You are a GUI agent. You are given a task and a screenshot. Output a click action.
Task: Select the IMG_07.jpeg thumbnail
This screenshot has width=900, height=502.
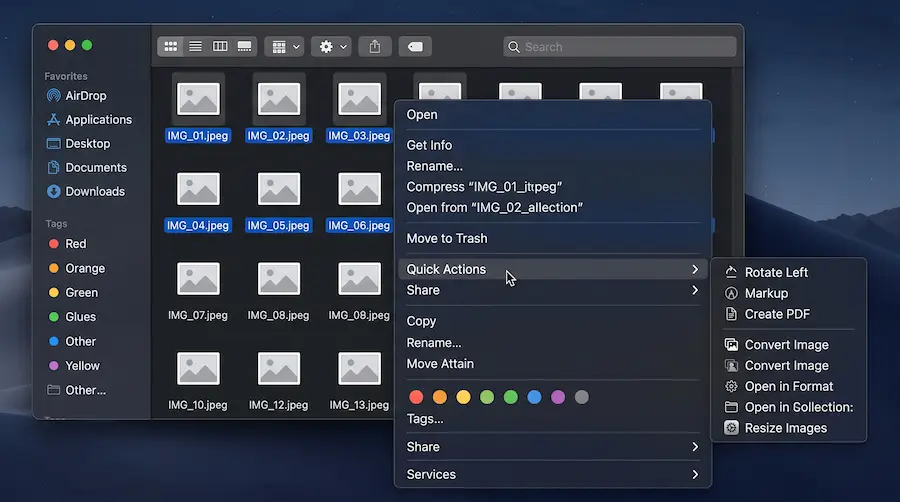198,279
